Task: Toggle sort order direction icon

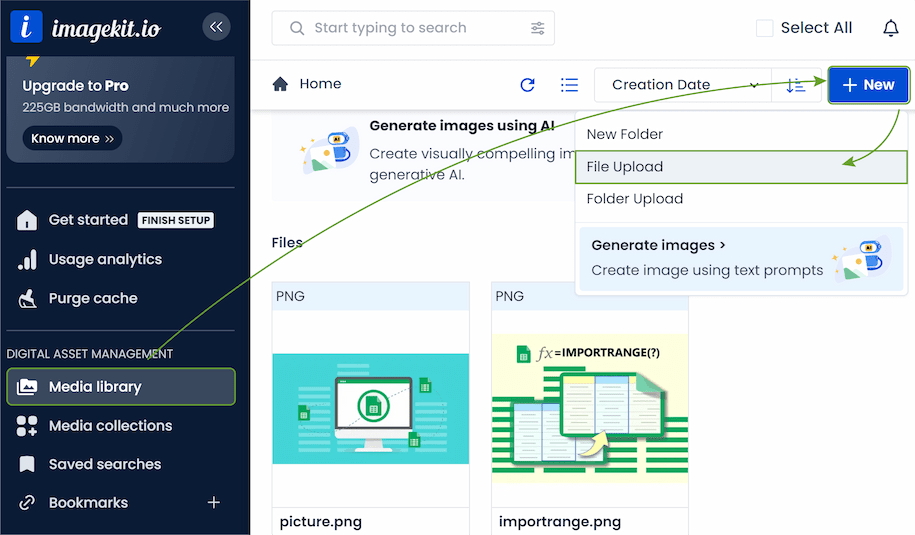Action: point(796,85)
